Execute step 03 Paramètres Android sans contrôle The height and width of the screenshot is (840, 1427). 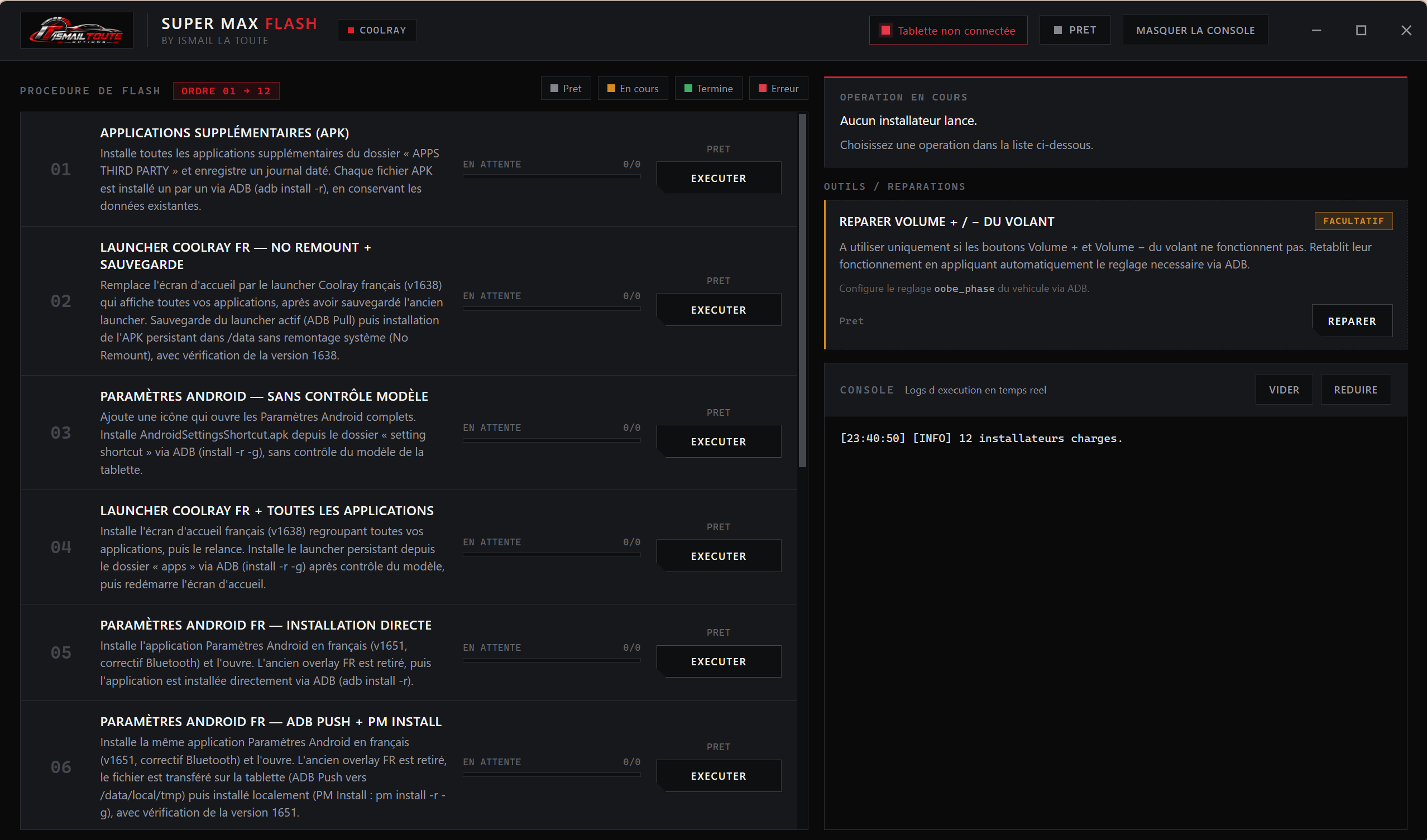click(719, 441)
